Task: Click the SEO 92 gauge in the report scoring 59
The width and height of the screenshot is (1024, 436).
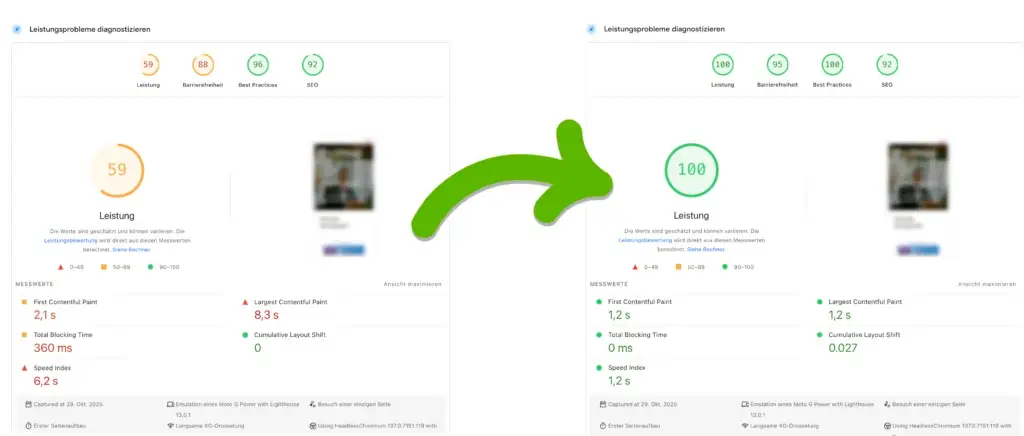Action: coord(313,65)
